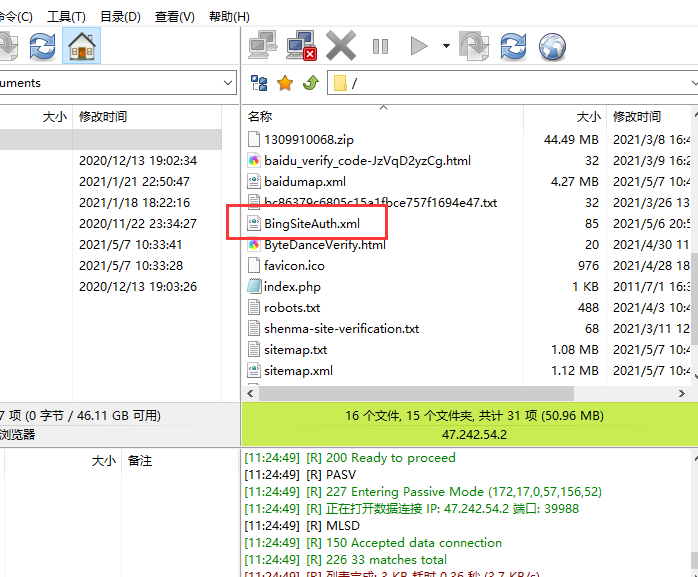Open bookmarks with the star icon
This screenshot has height=577, width=698.
(285, 83)
